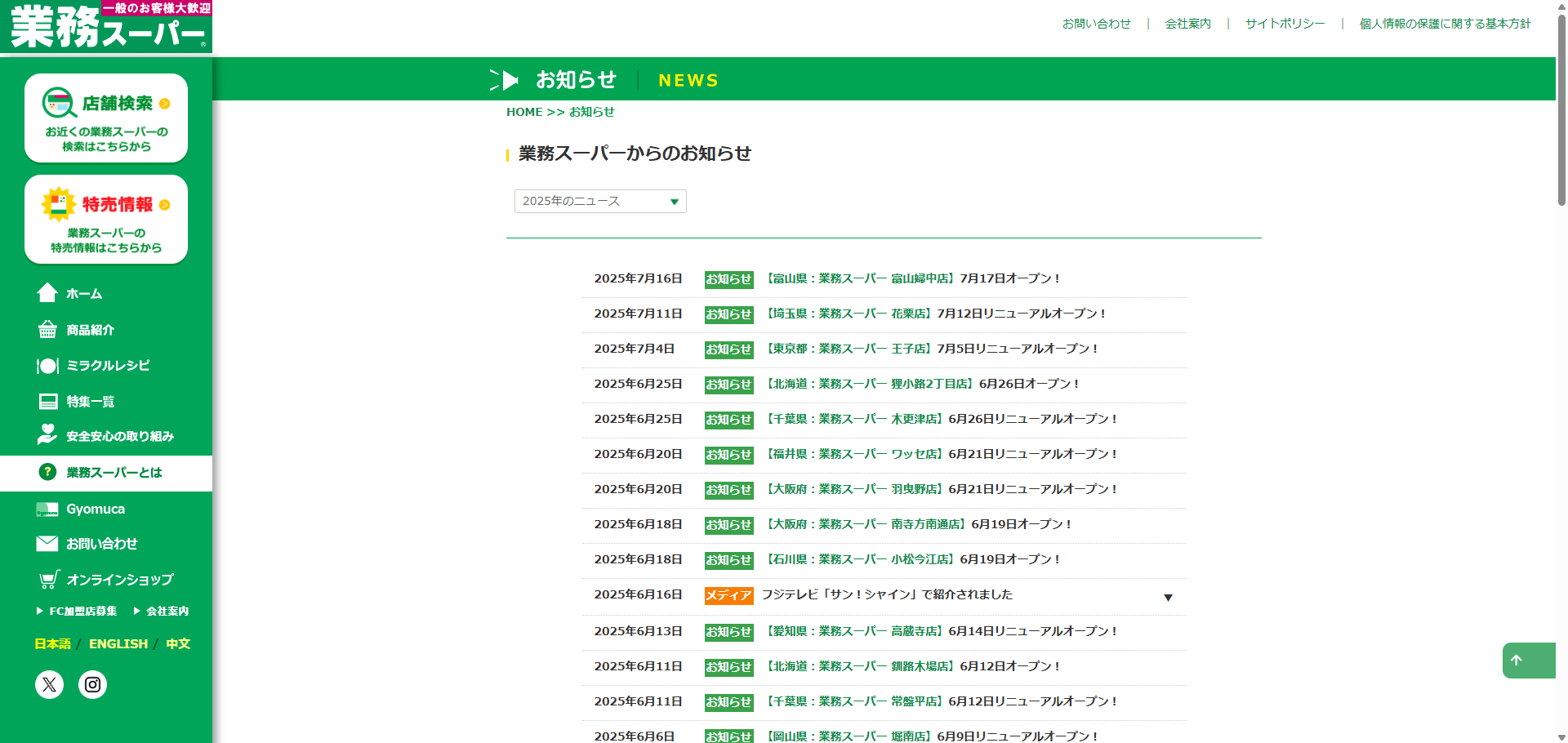This screenshot has width=1568, height=743.
Task: Open the 王子店 リニューアルオープン news
Action: (x=931, y=349)
